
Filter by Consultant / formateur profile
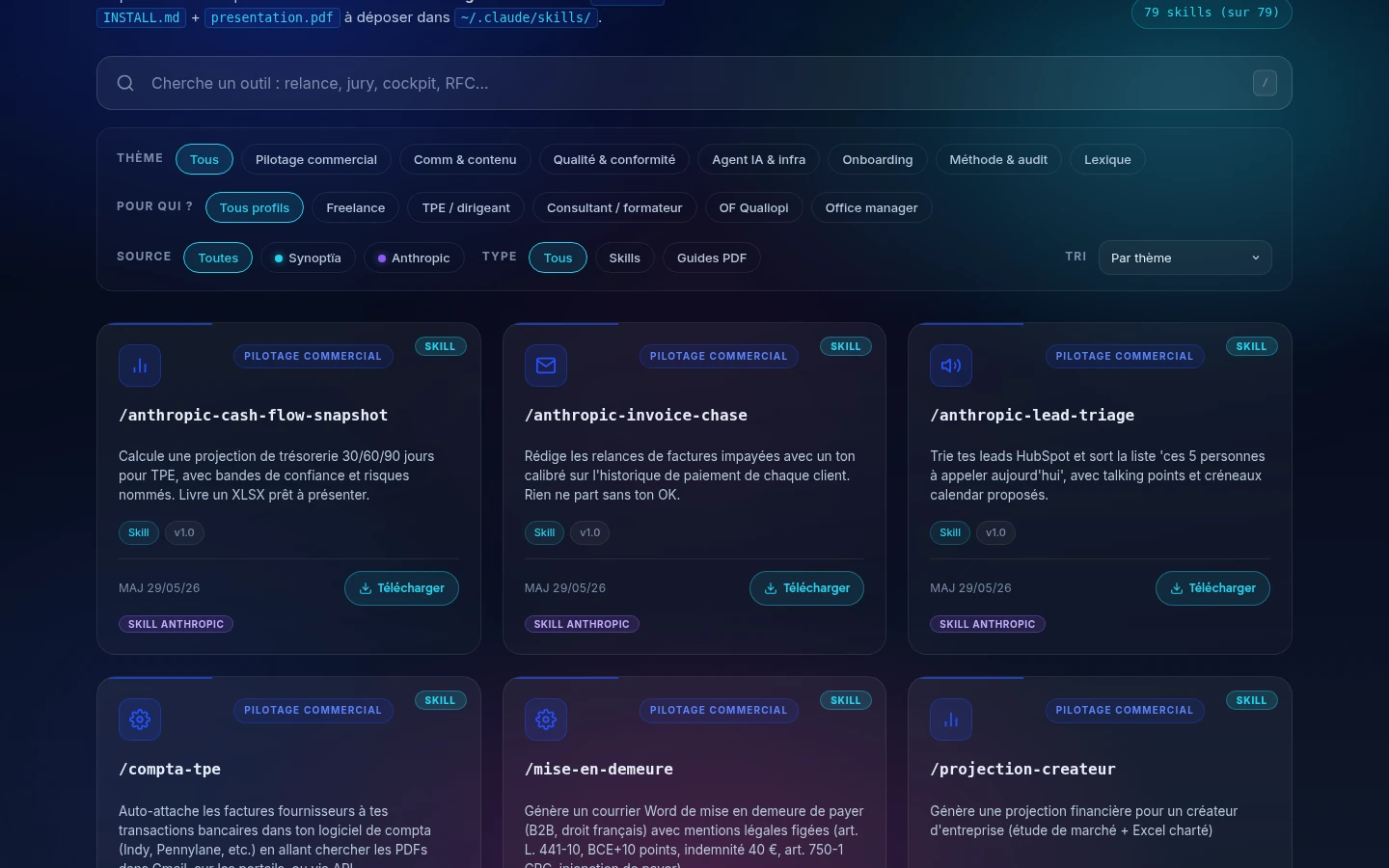tap(614, 207)
